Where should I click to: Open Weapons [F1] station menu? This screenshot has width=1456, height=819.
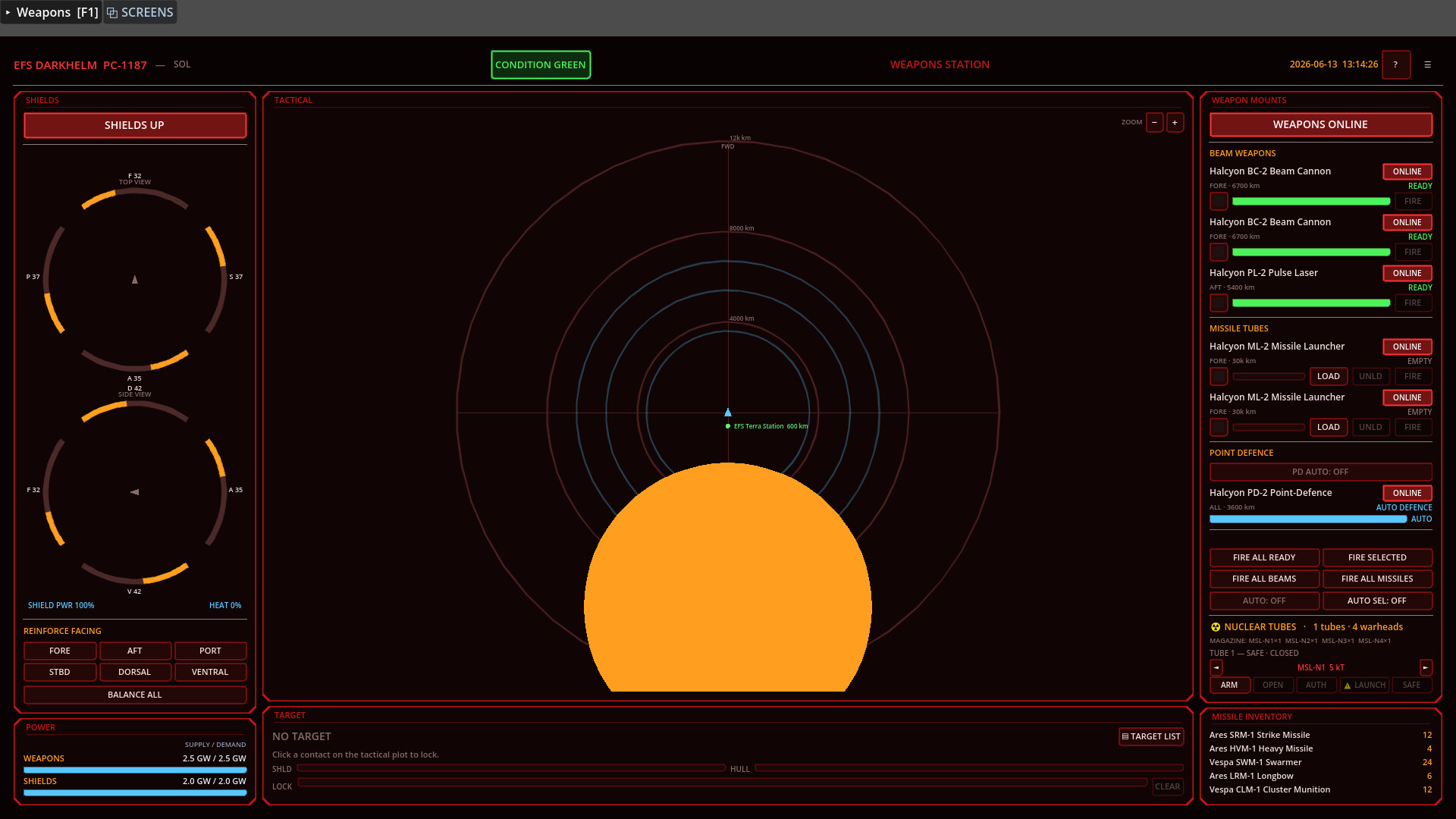pyautogui.click(x=52, y=12)
